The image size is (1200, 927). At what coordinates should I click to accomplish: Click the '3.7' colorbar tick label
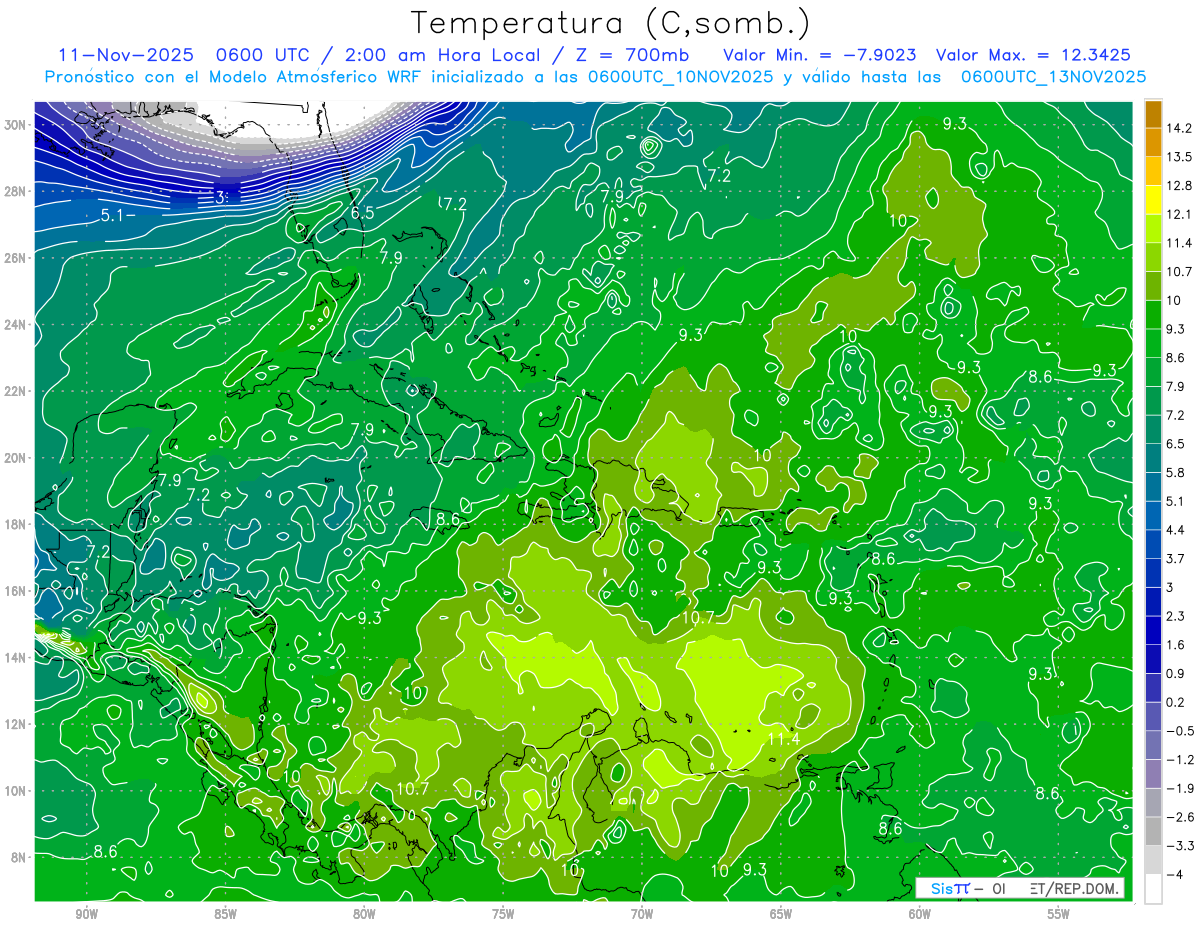[1177, 558]
